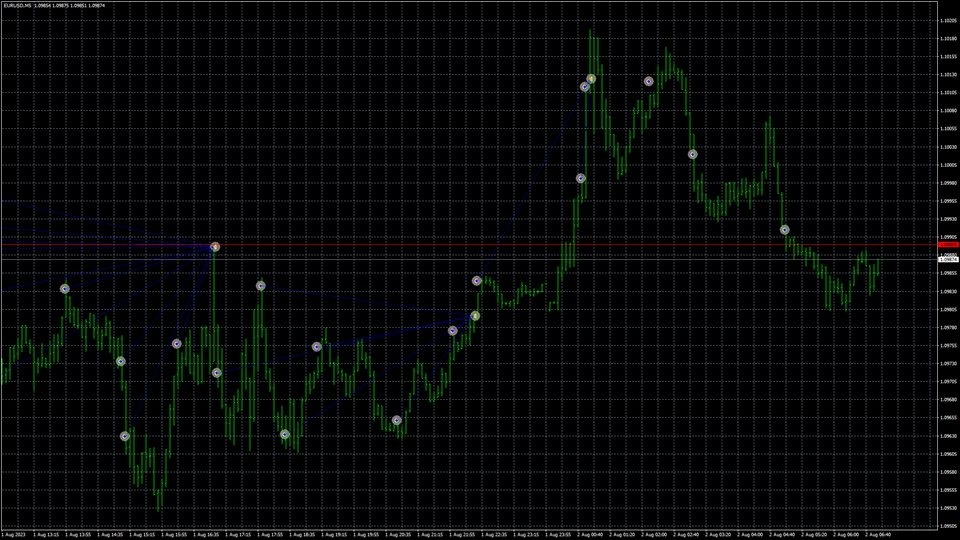960x540 pixels.
Task: Click the red horizontal price level line
Action: click(468, 245)
